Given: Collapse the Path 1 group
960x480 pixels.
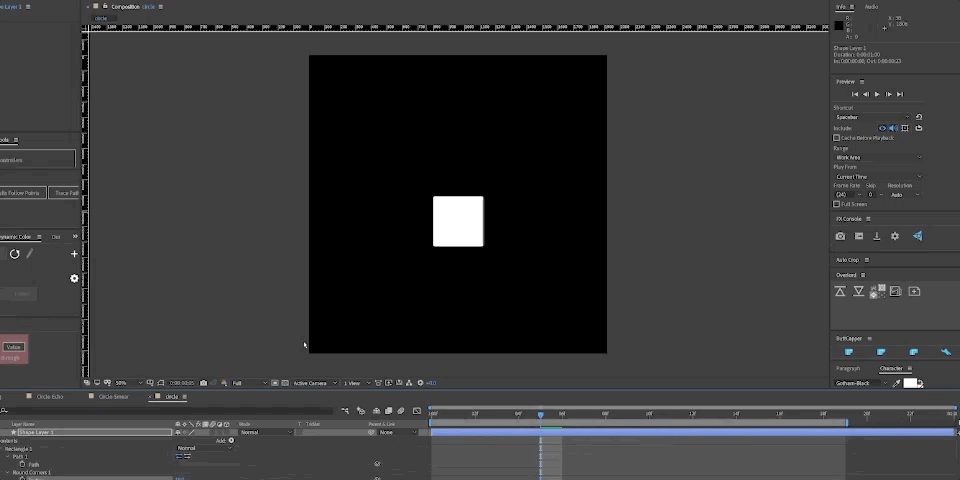Looking at the screenshot, I should pos(8,457).
